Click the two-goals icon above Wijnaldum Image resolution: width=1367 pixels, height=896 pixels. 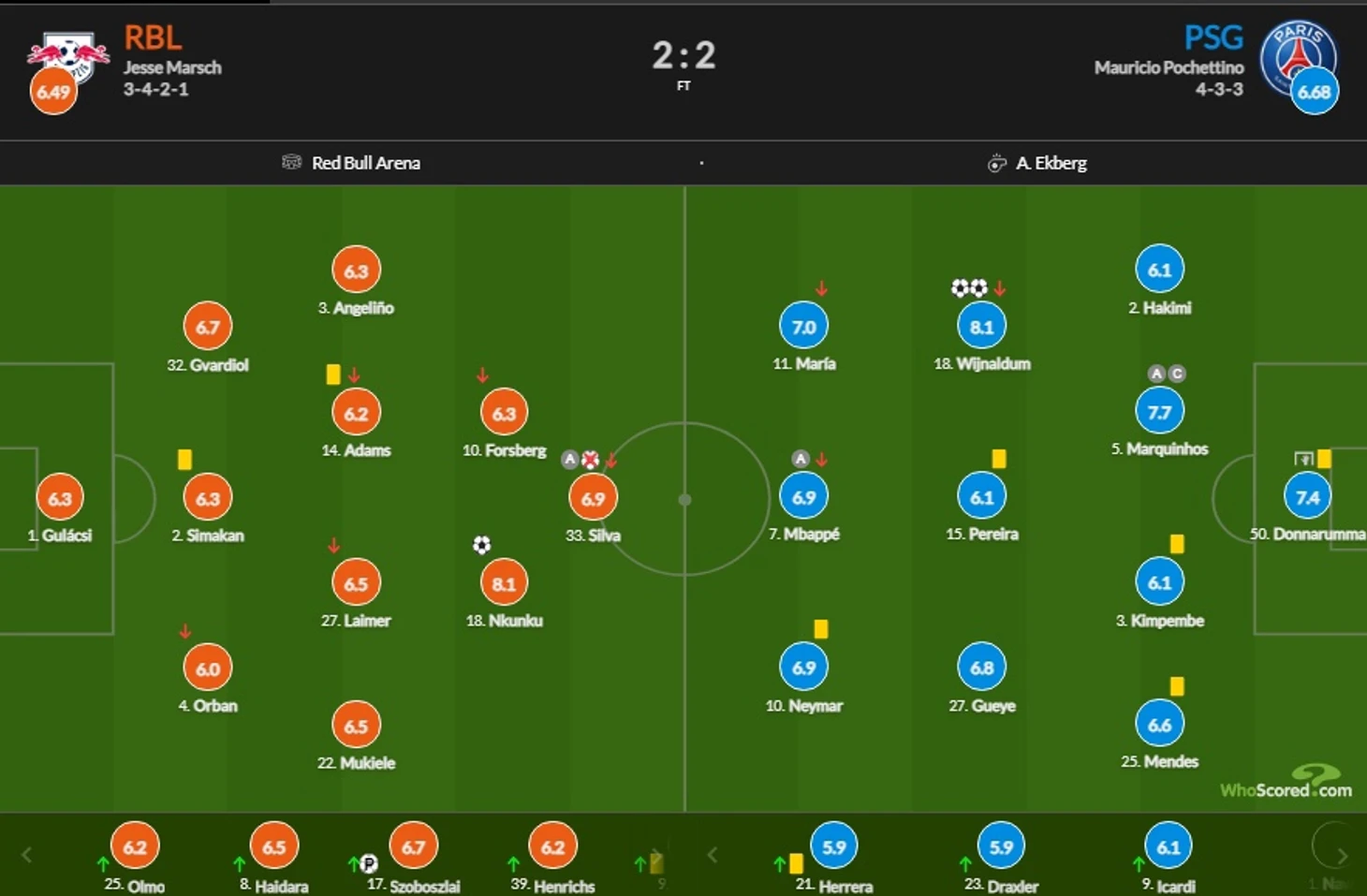[x=969, y=288]
